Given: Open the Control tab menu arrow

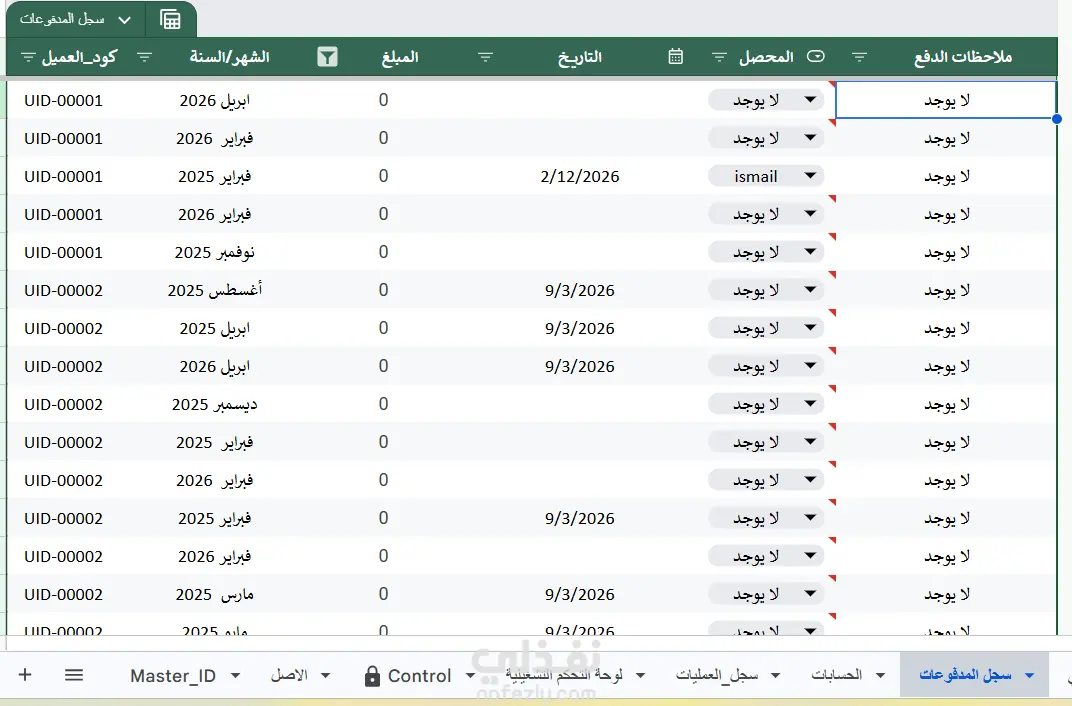Looking at the screenshot, I should tap(470, 675).
